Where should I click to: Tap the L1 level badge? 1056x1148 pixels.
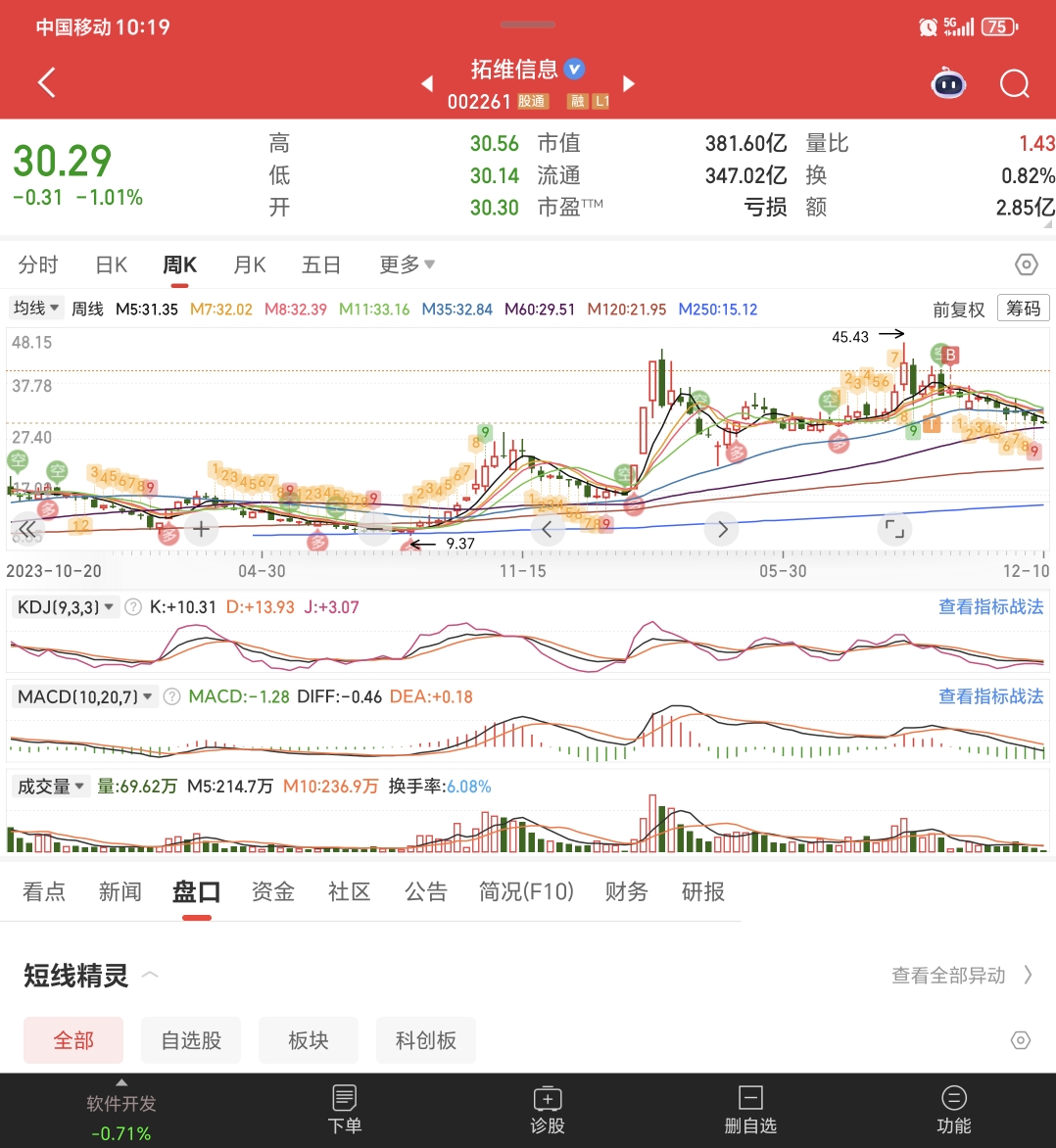pos(601,101)
